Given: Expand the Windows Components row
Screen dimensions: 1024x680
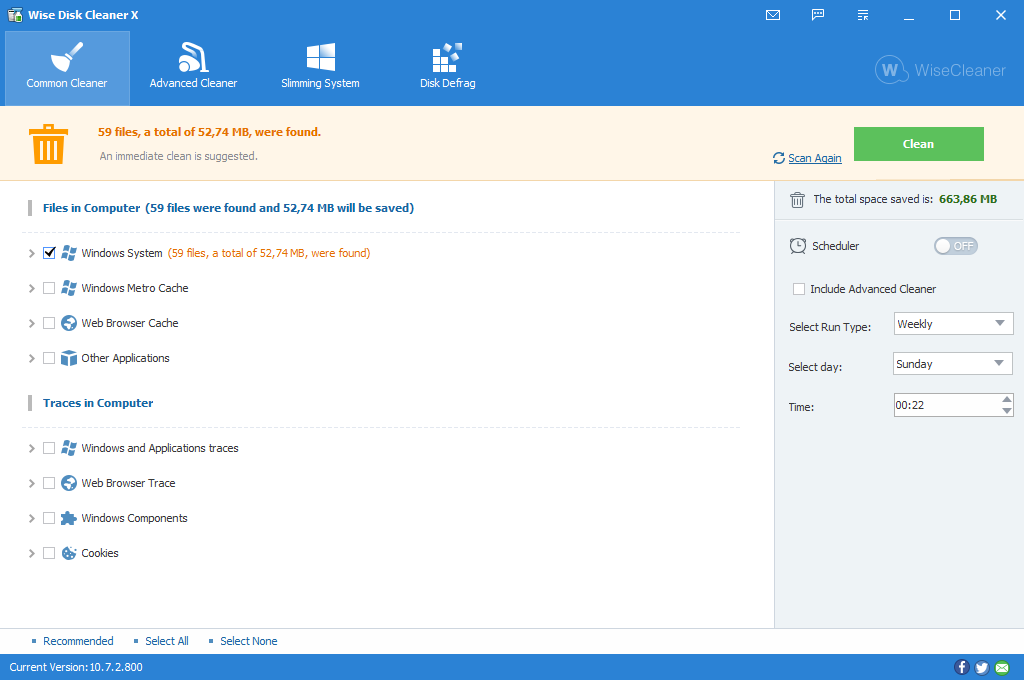Looking at the screenshot, I should coord(31,518).
